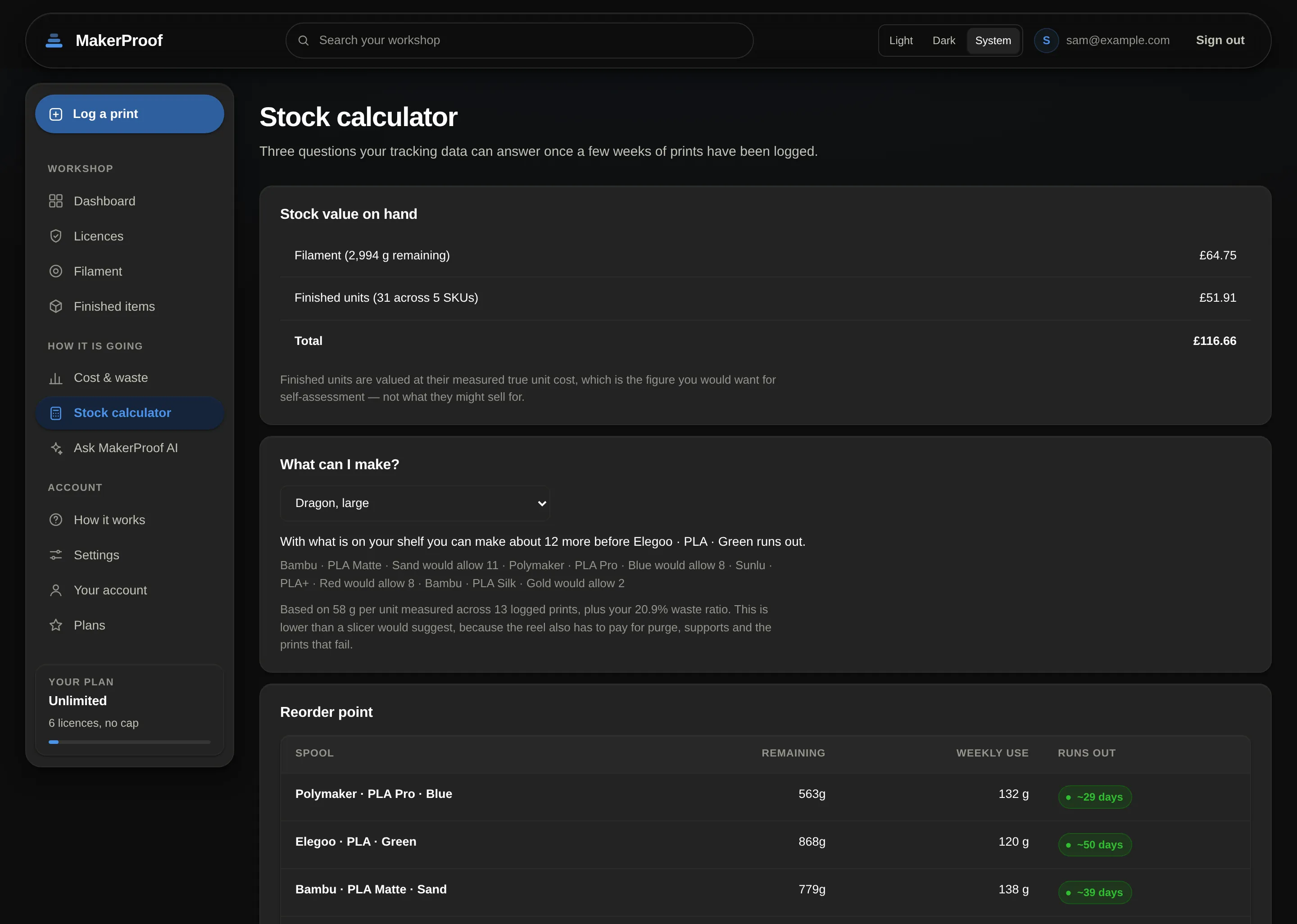
Task: Click the 779g remaining value
Action: coord(812,889)
